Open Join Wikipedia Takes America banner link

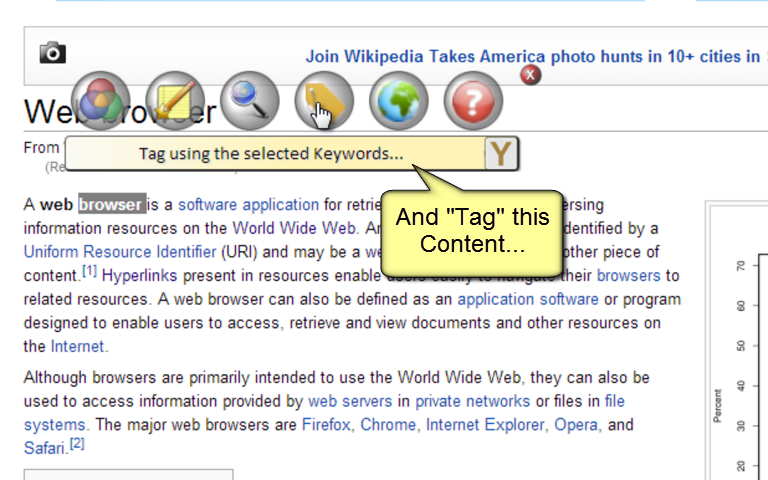tap(536, 56)
